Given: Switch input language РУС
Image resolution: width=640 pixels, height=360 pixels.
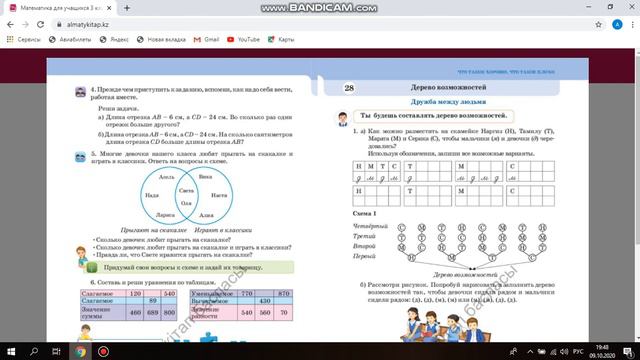Looking at the screenshot, I should tap(578, 351).
